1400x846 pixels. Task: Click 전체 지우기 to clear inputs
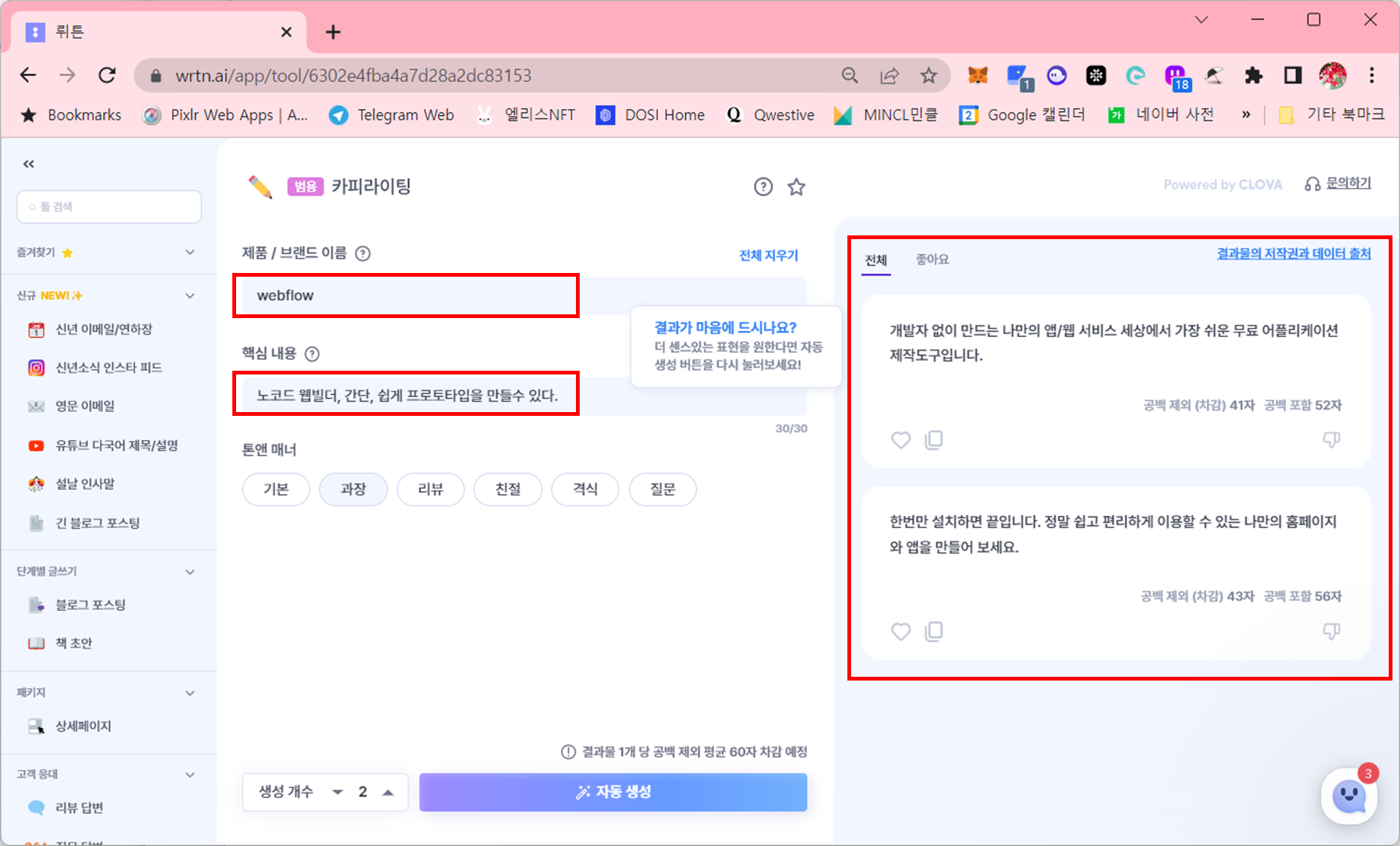768,256
